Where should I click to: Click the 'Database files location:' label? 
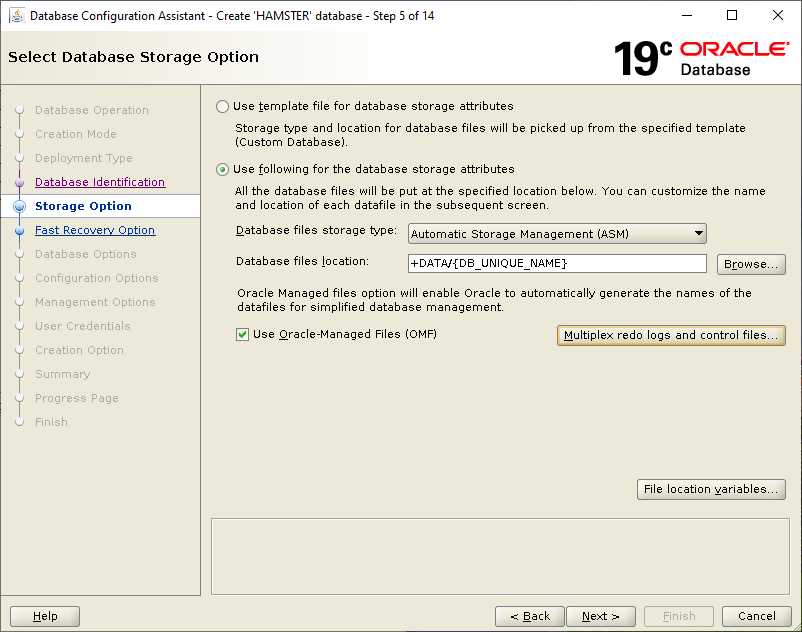pos(302,261)
